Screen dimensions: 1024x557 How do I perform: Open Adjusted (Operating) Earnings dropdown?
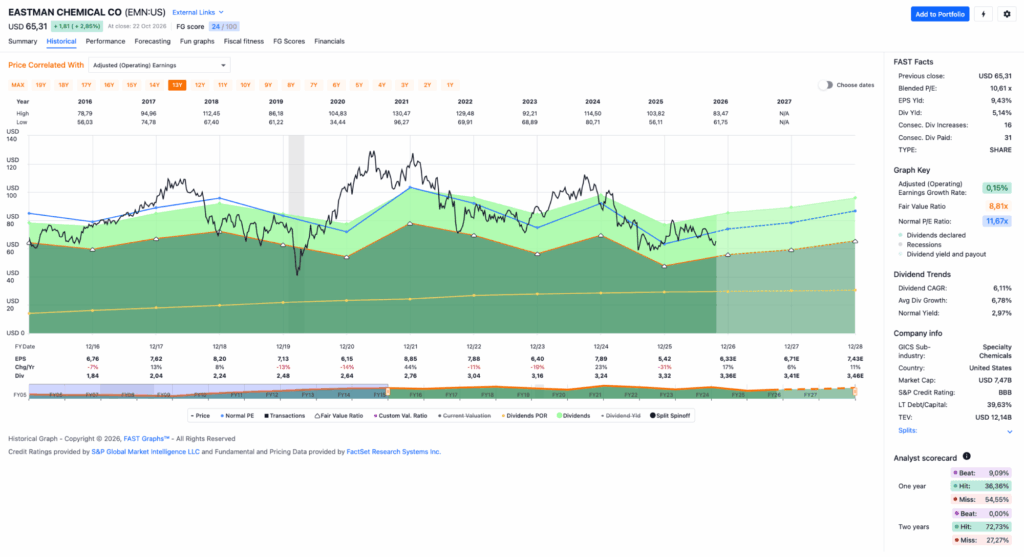pyautogui.click(x=159, y=65)
